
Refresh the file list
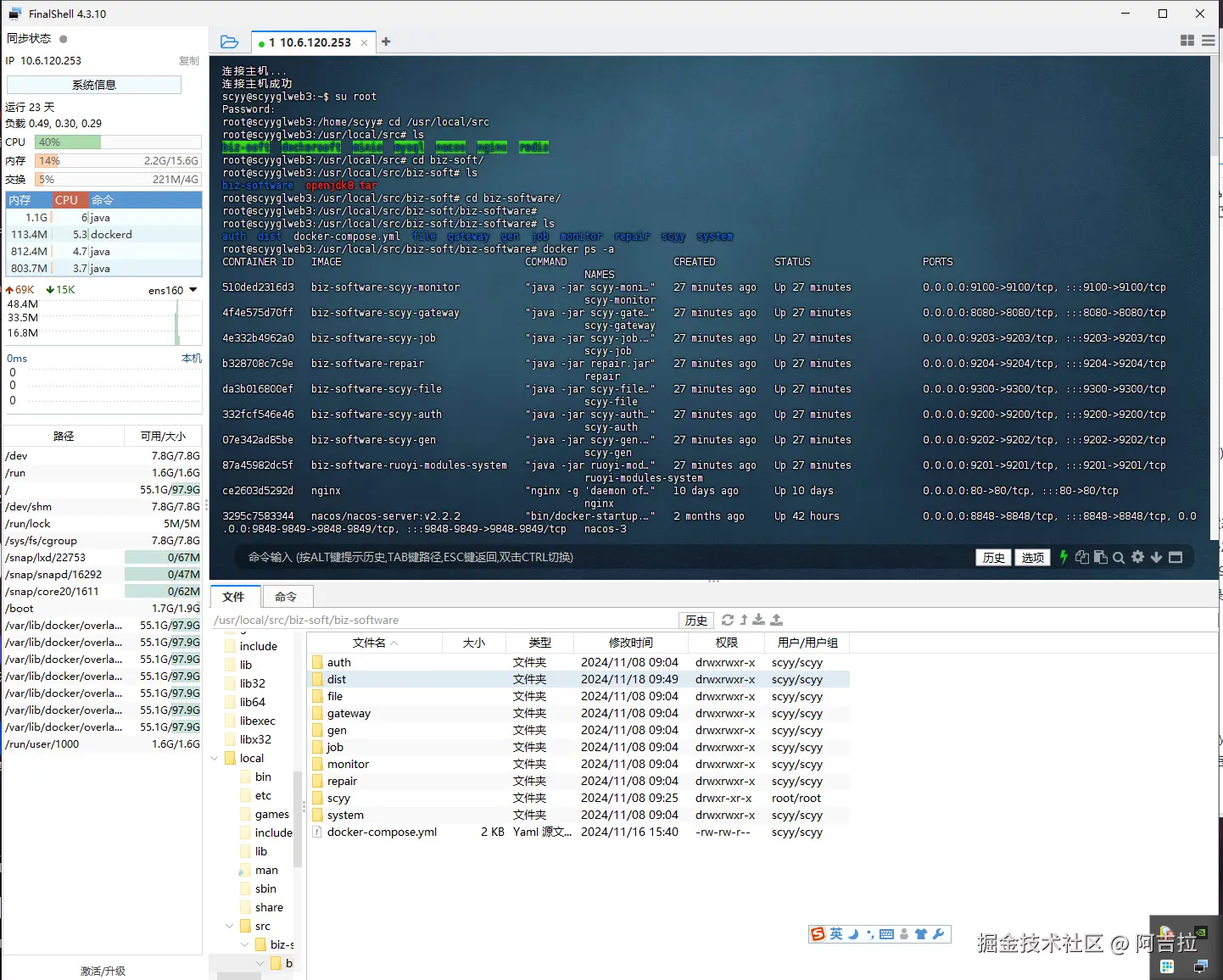728,620
